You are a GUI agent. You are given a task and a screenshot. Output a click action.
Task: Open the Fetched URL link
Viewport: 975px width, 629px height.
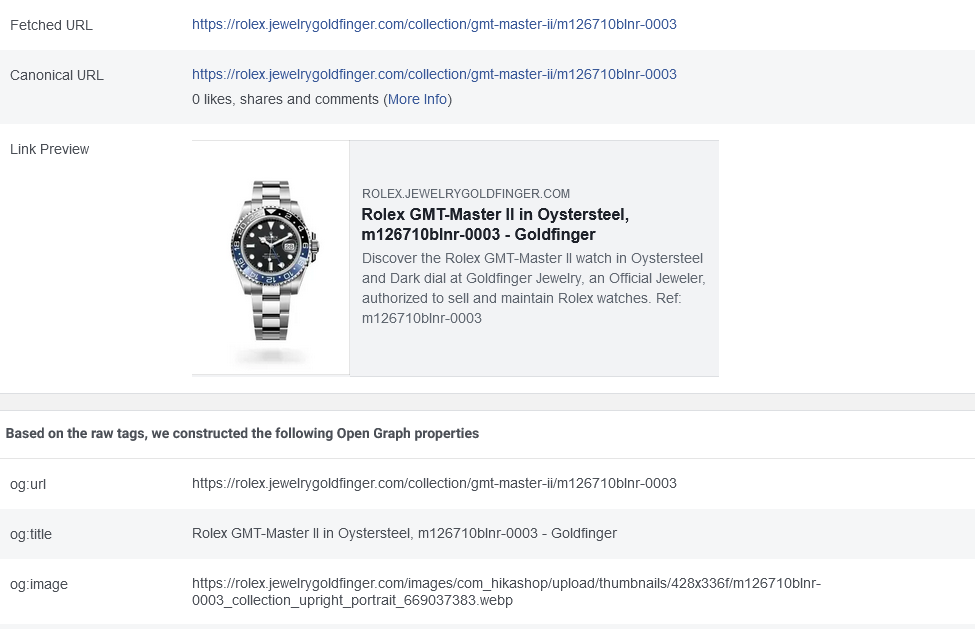tap(434, 24)
